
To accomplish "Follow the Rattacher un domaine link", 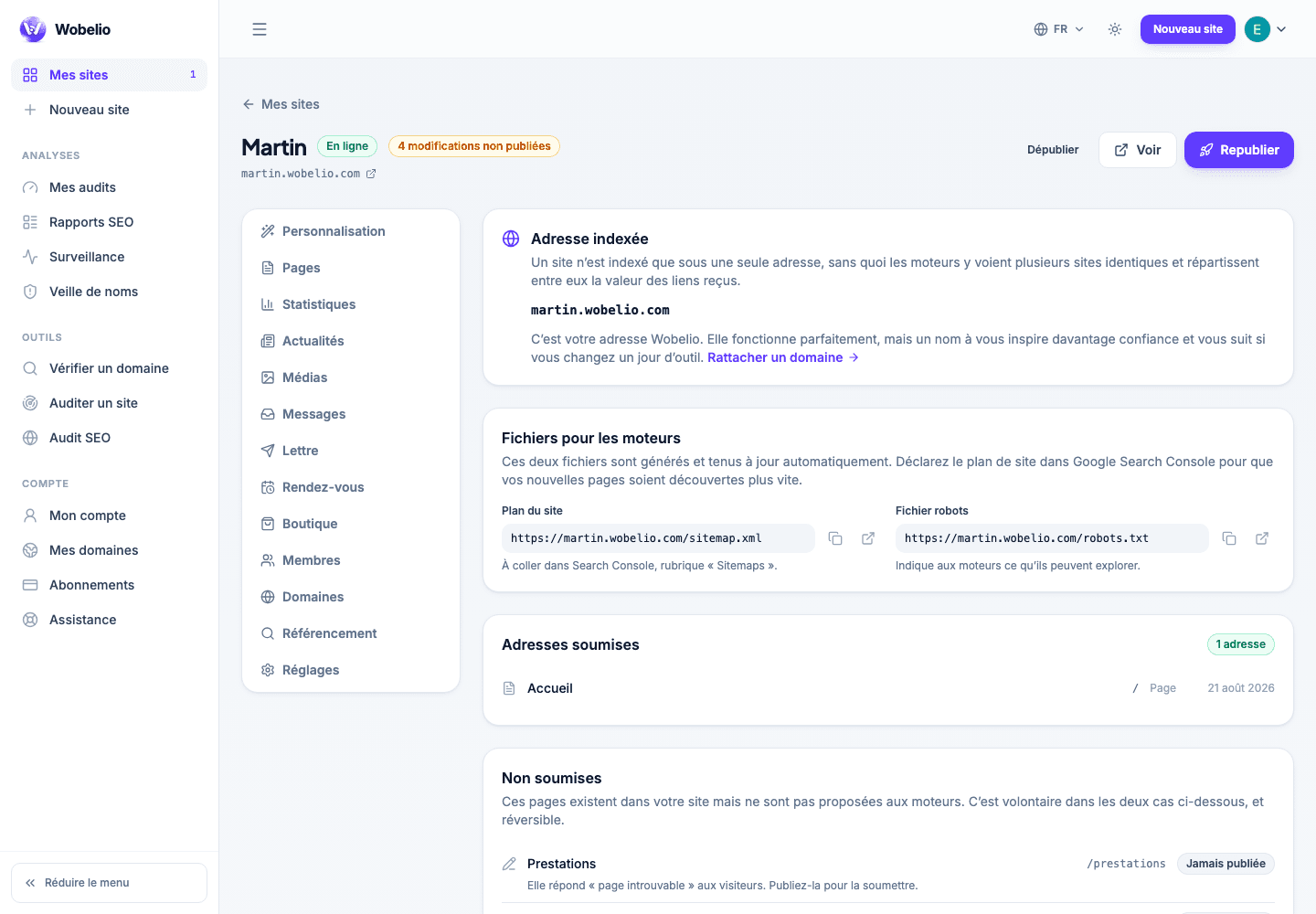I will click(783, 357).
